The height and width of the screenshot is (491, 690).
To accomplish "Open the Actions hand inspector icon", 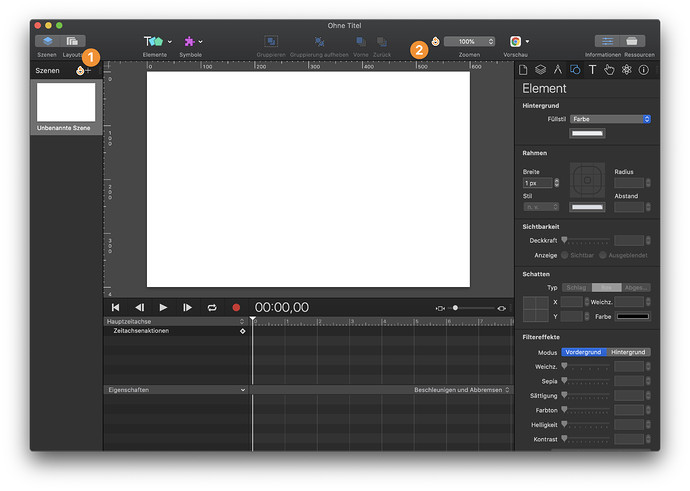I will [x=609, y=70].
